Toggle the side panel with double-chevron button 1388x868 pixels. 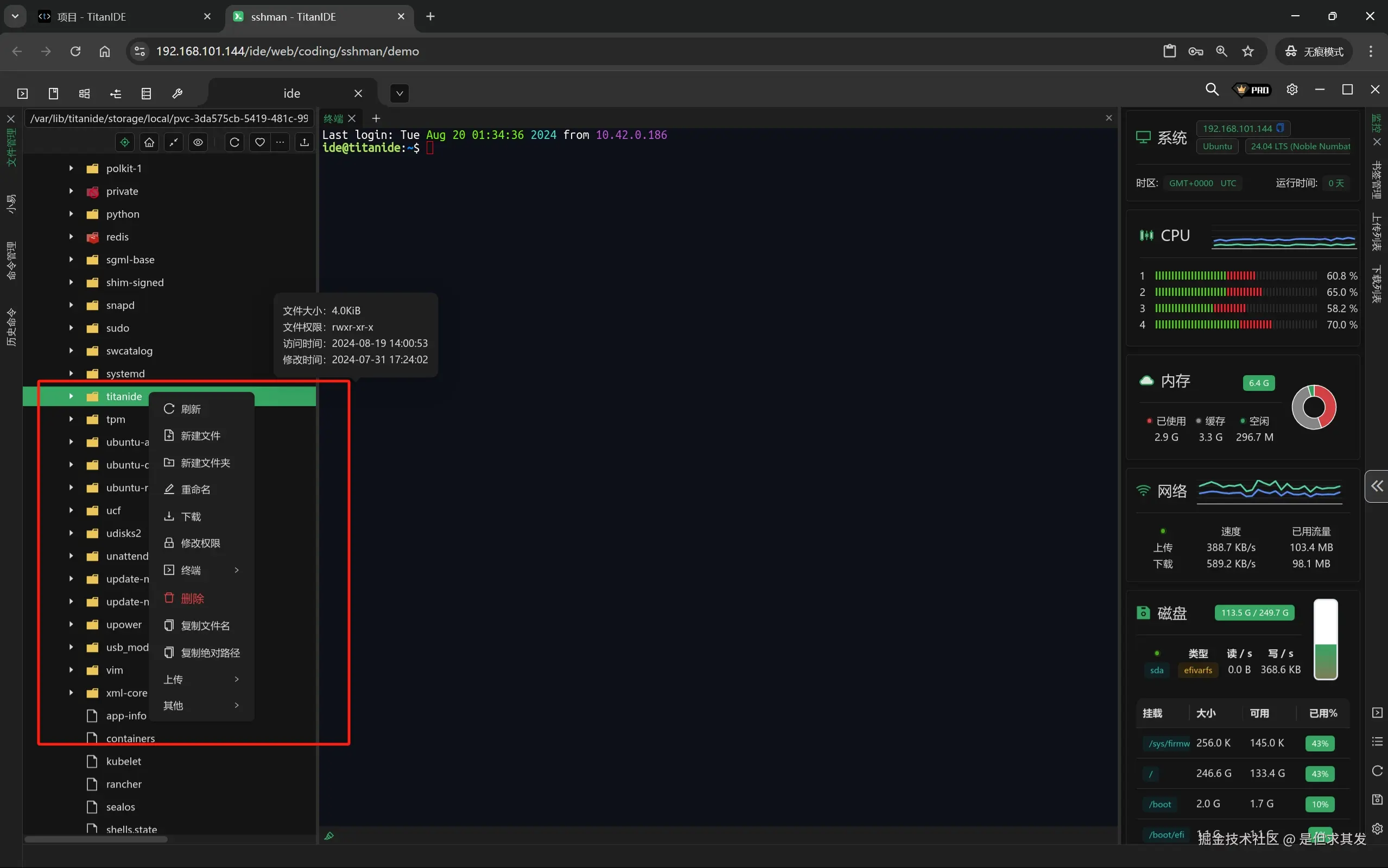pos(1377,486)
